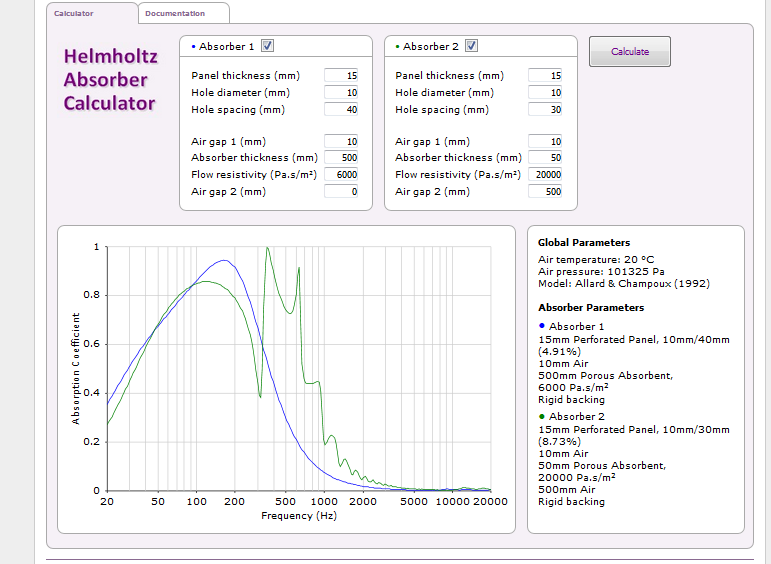The image size is (771, 564).
Task: Click the '50mm Porous Absorbent,' text
Action: click(602, 466)
